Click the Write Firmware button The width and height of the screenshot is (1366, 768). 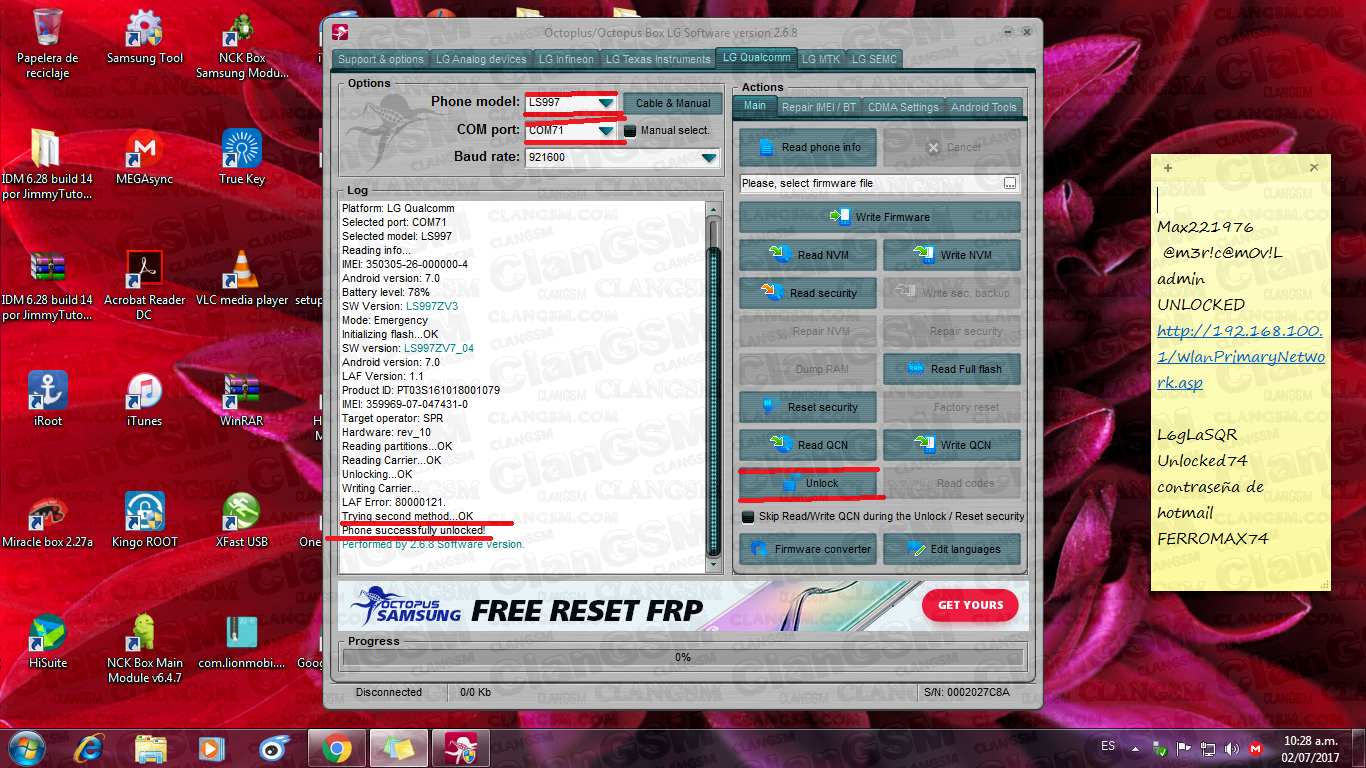[x=880, y=217]
